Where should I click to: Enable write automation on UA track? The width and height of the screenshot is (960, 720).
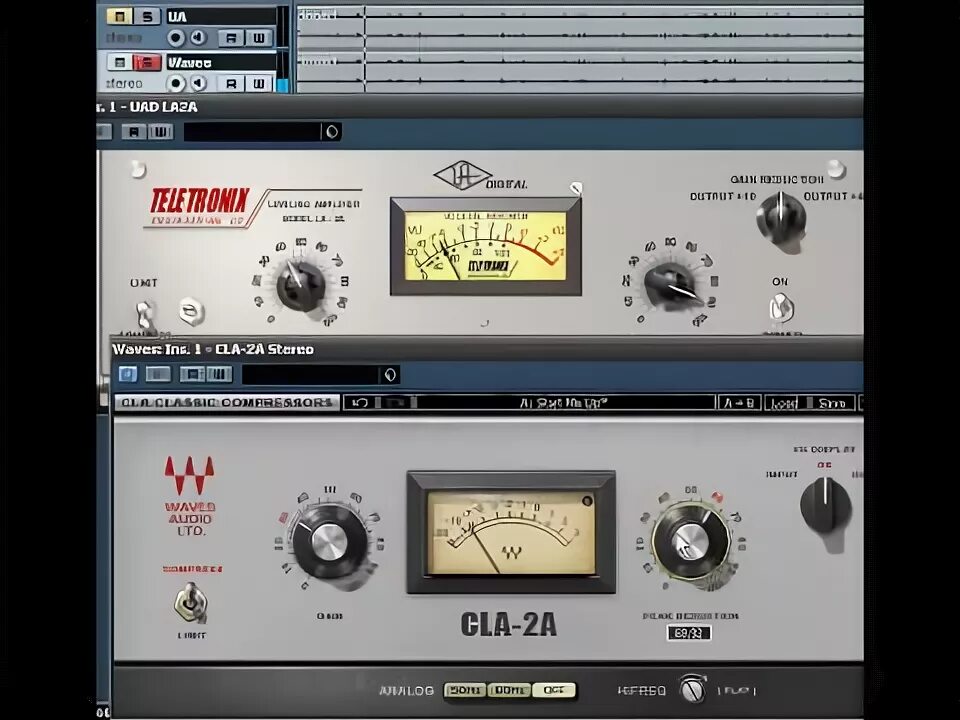tap(259, 39)
